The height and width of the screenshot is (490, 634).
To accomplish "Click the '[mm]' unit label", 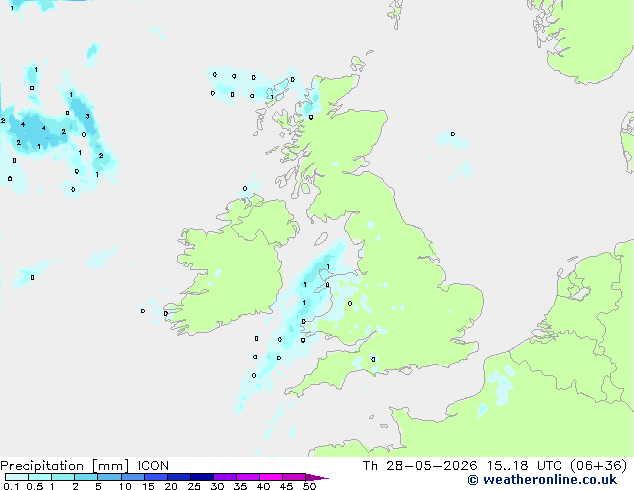I will [110, 466].
